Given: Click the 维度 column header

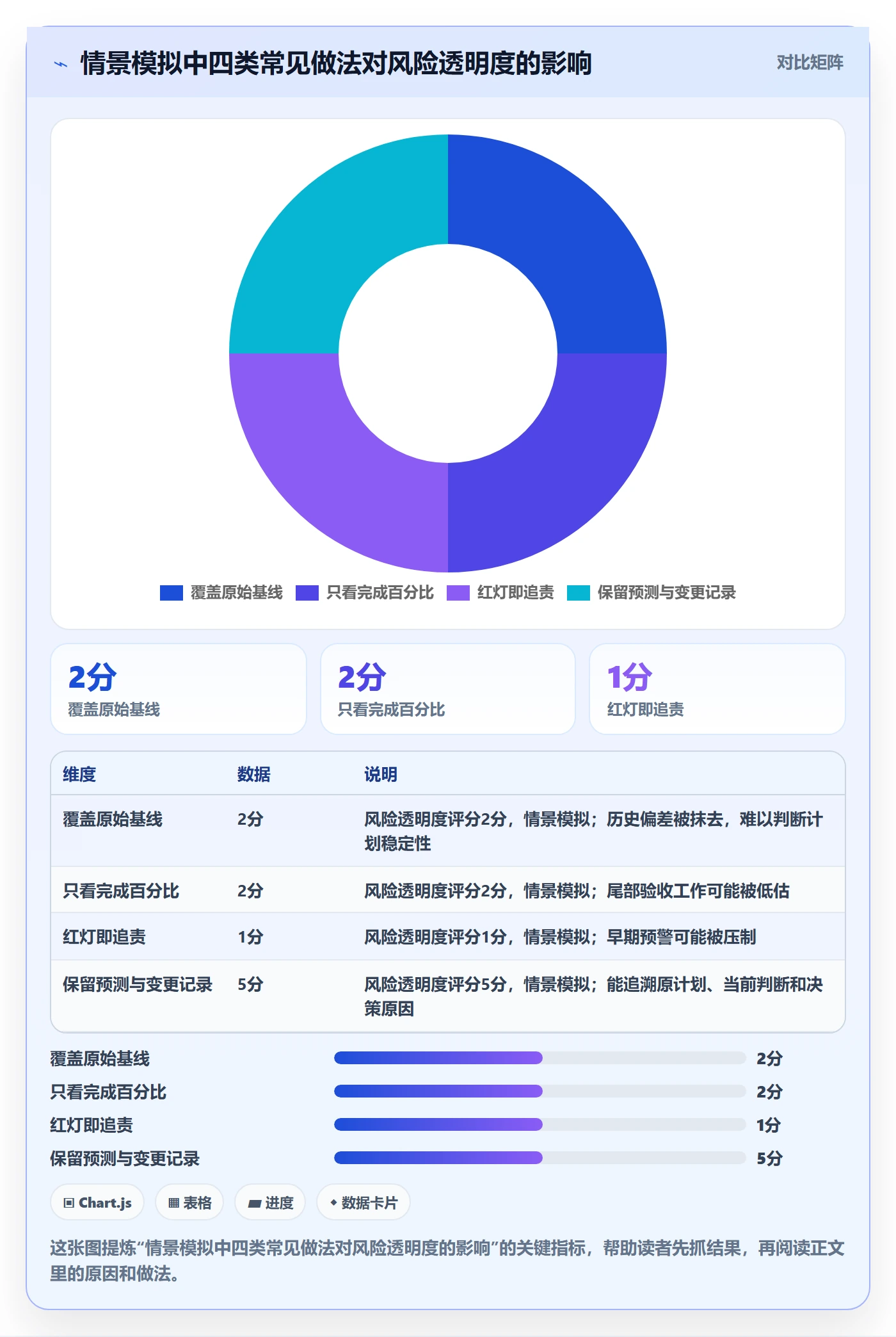Looking at the screenshot, I should tap(79, 774).
